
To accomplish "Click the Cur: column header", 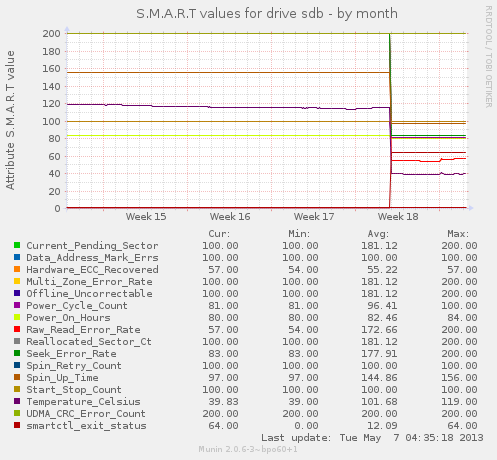I will click(219, 234).
